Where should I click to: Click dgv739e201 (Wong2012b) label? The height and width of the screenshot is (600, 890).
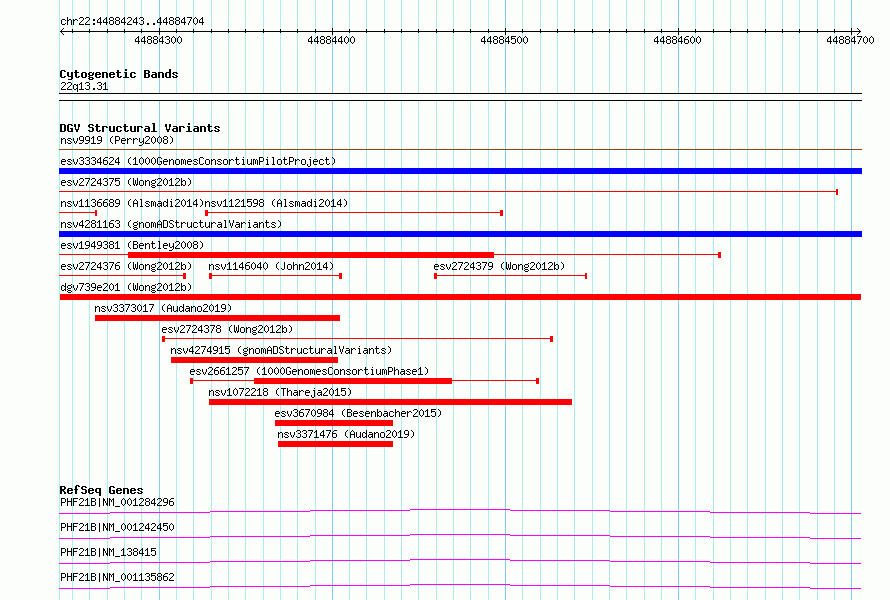[x=126, y=287]
